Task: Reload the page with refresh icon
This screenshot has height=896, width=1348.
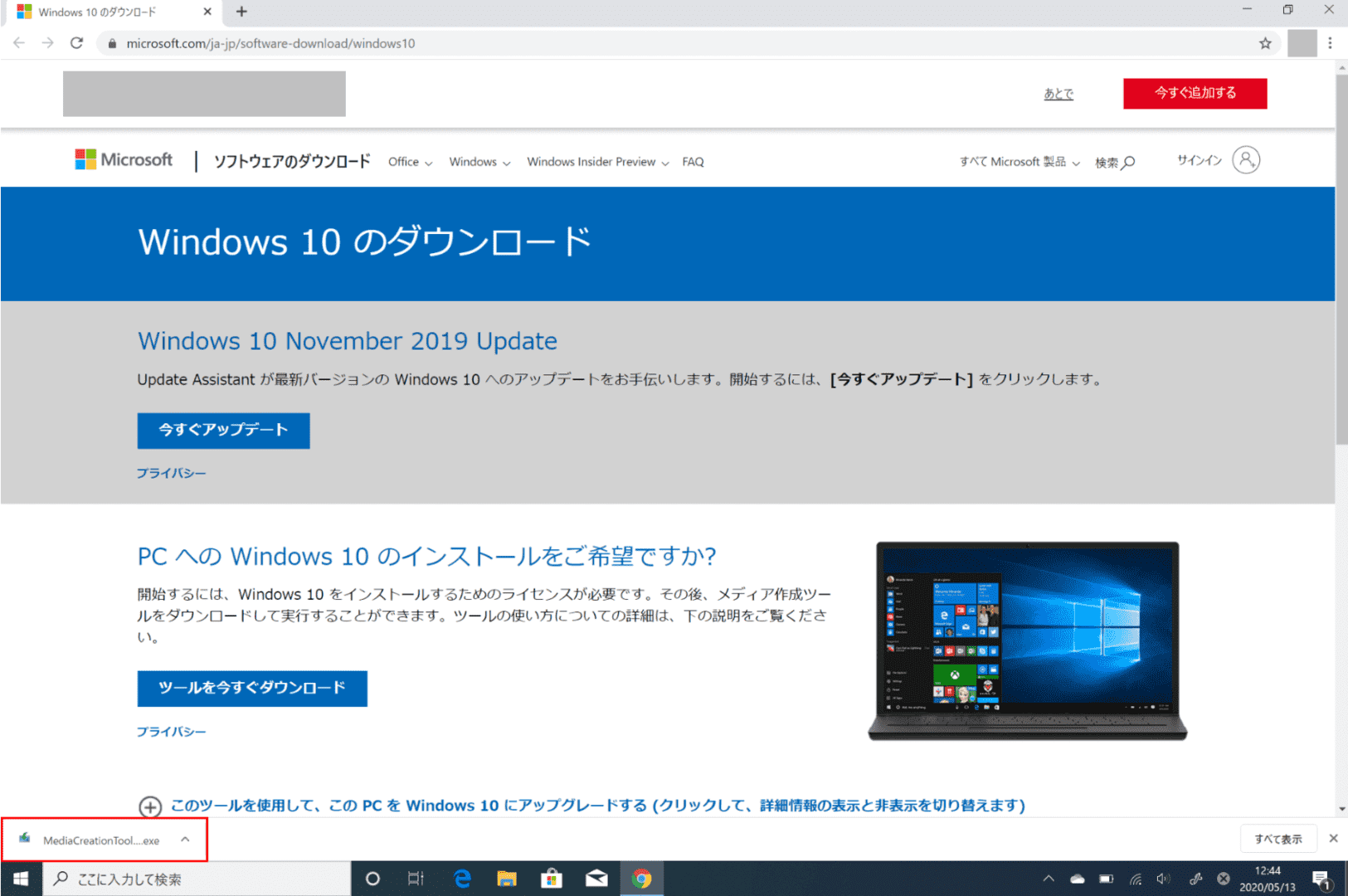Action: pyautogui.click(x=76, y=43)
